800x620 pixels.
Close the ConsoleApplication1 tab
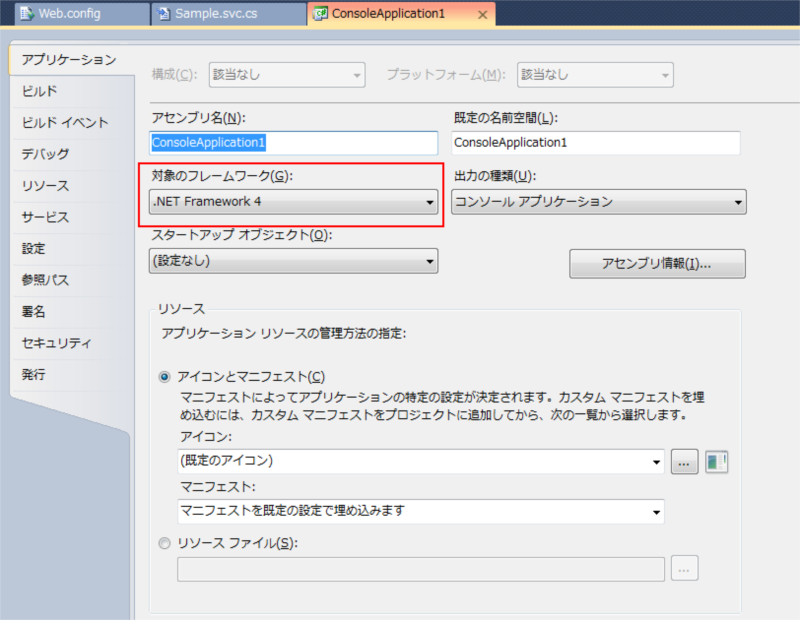click(x=482, y=15)
